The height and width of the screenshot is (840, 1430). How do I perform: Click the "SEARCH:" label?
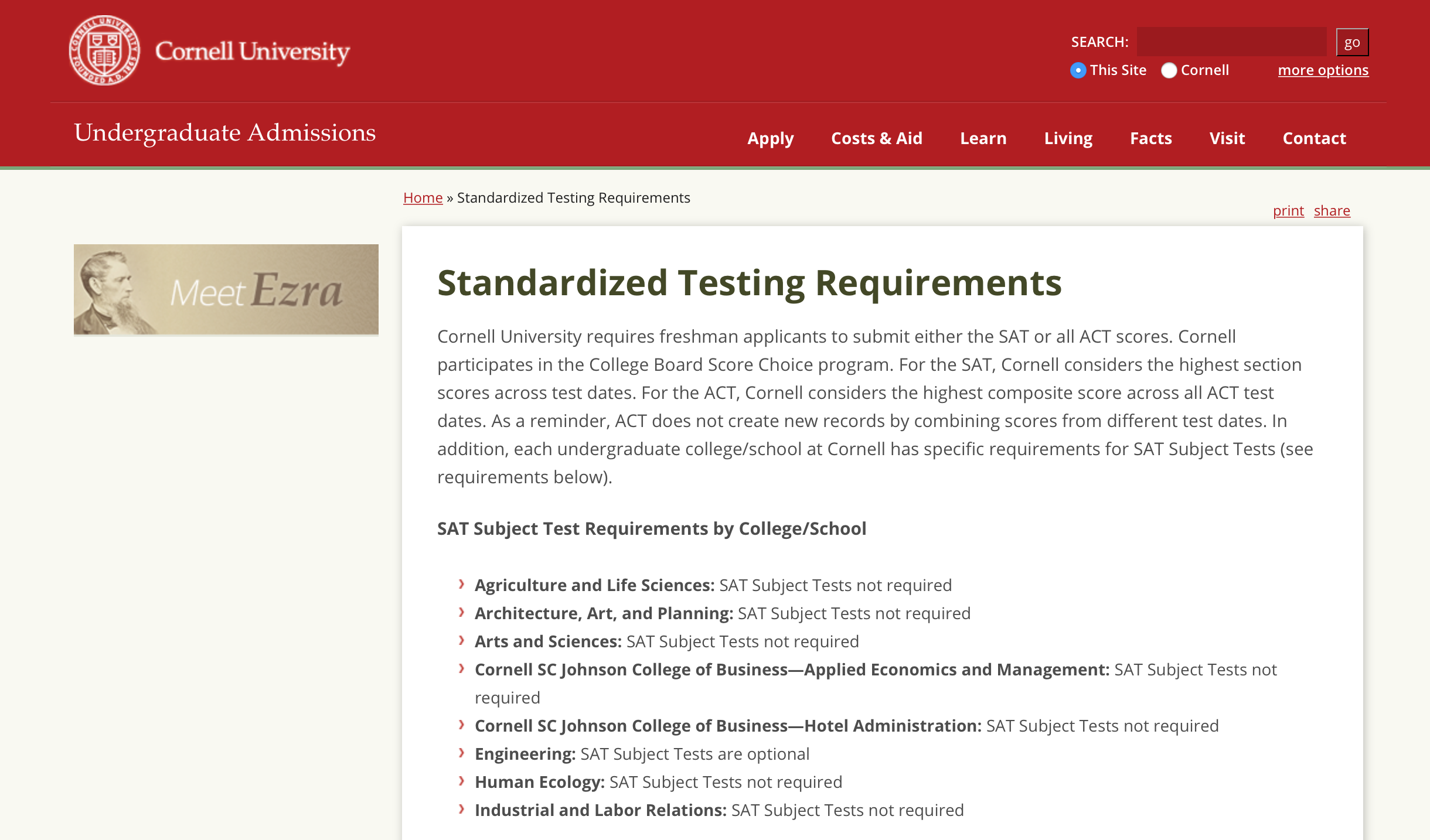click(x=1099, y=42)
